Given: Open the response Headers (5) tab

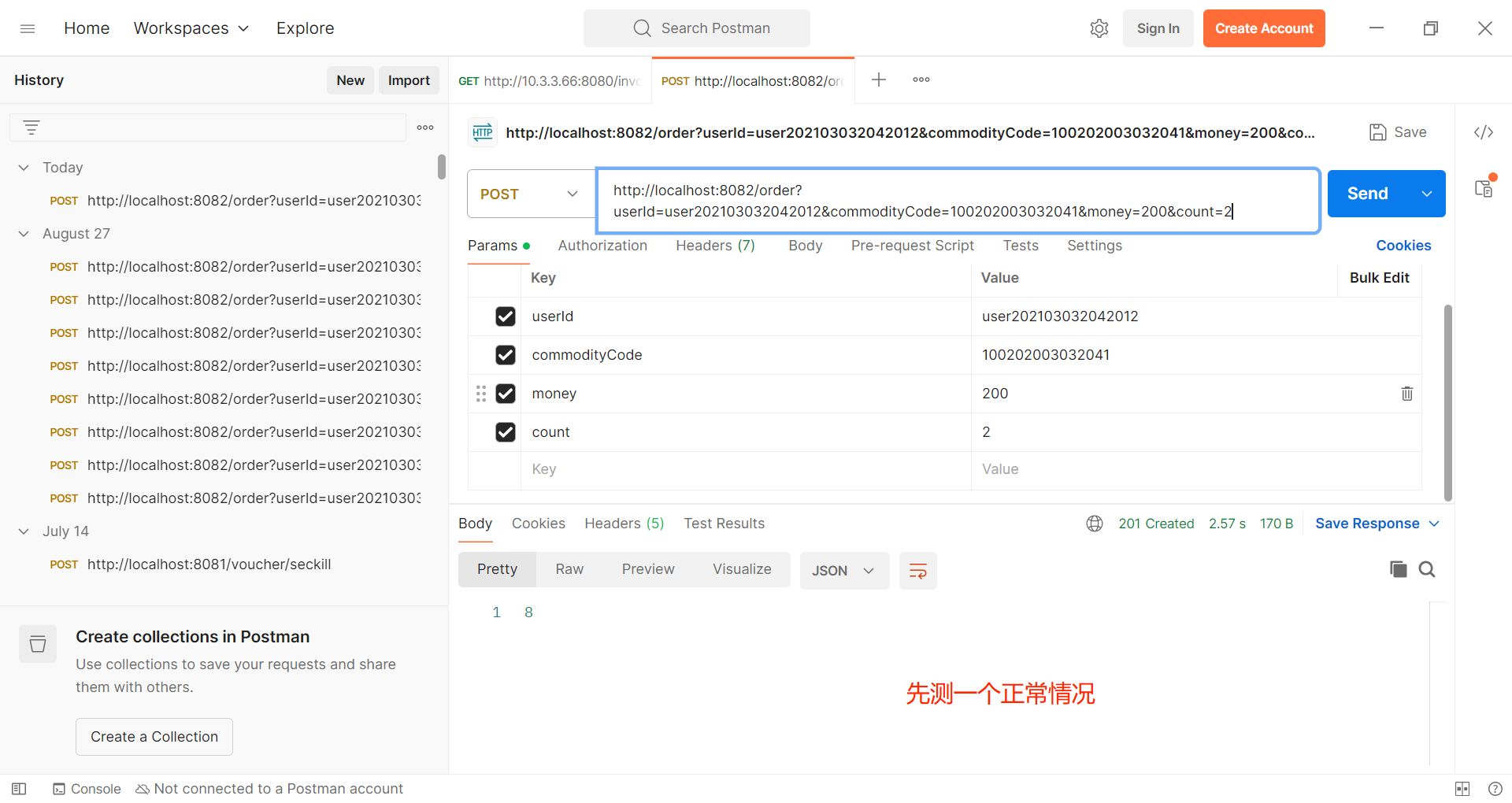Looking at the screenshot, I should (x=624, y=524).
